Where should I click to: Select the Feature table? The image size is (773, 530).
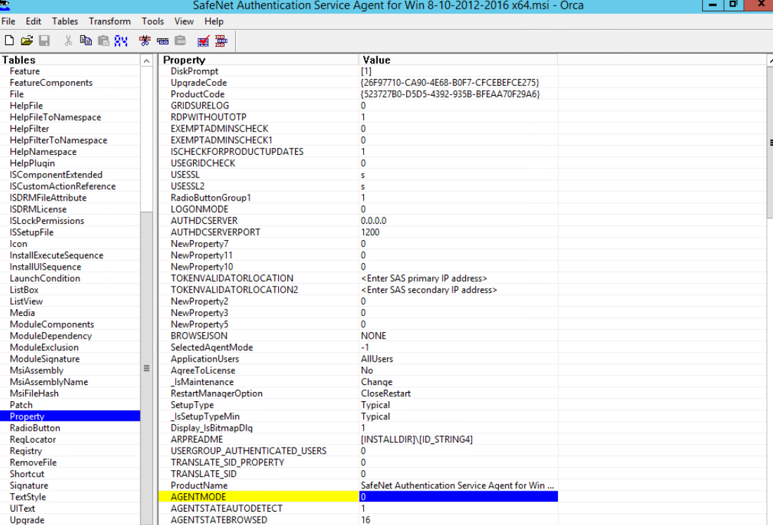25,71
